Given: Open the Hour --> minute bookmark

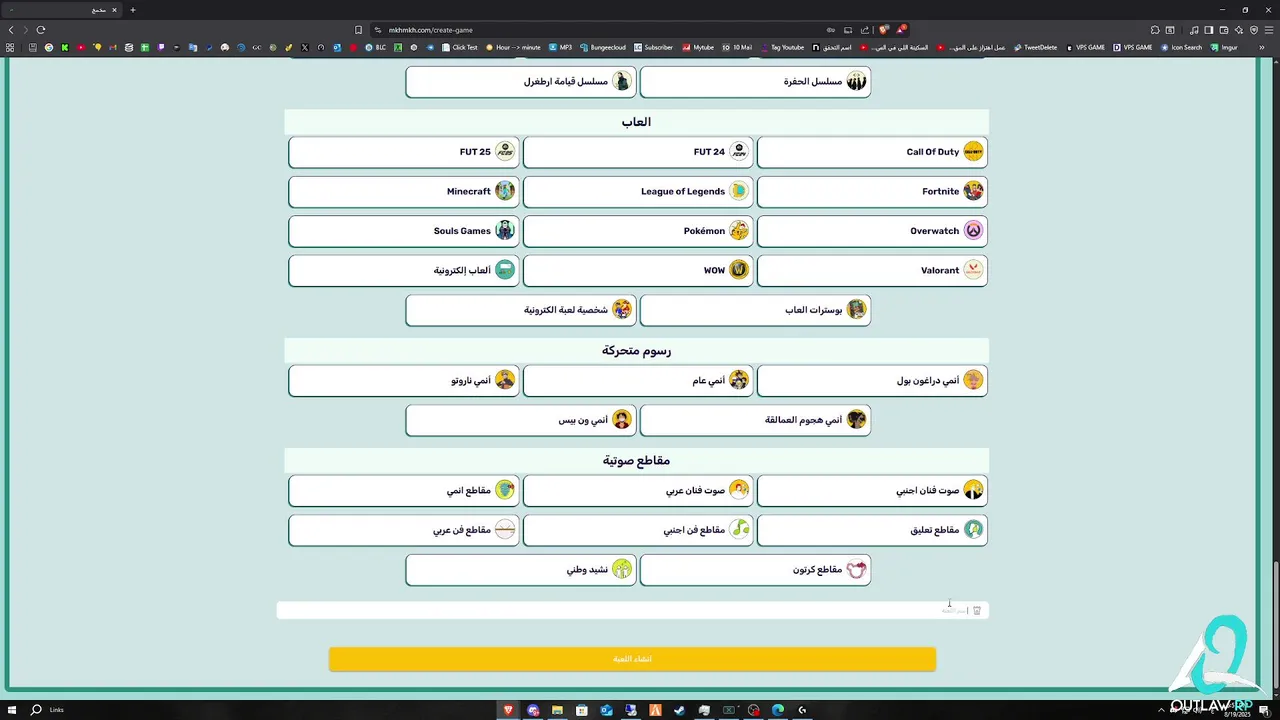Looking at the screenshot, I should 513,47.
